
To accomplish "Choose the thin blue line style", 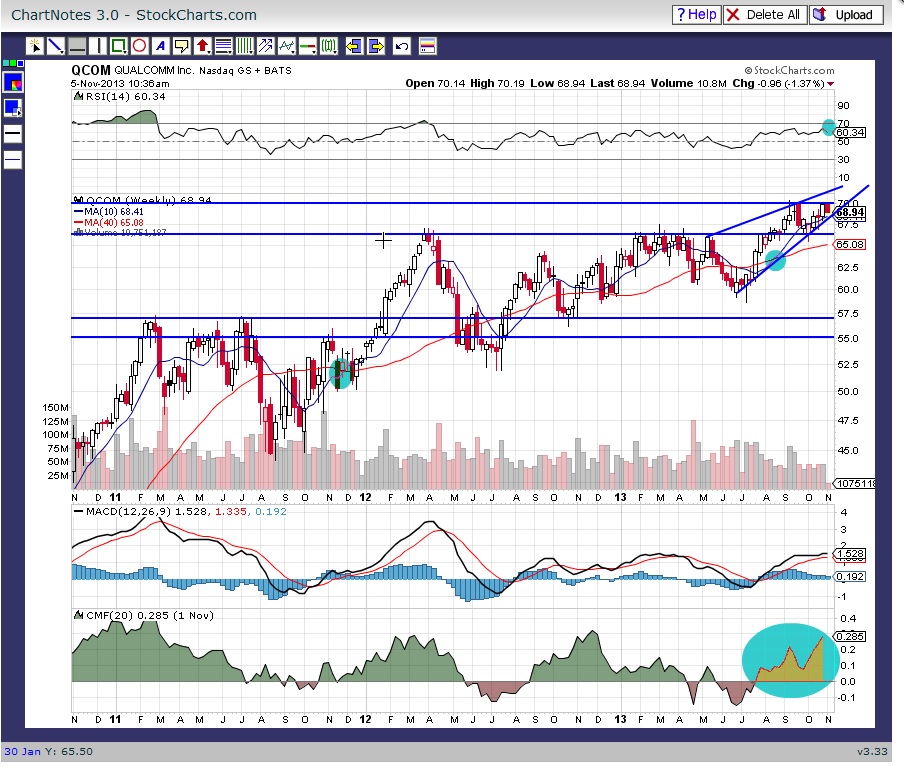I will coord(13,159).
